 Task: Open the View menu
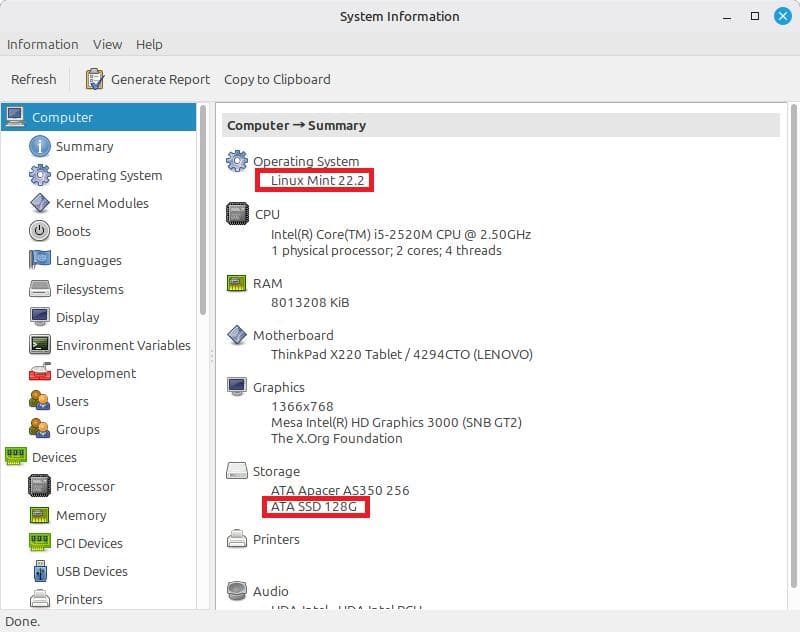pos(107,44)
